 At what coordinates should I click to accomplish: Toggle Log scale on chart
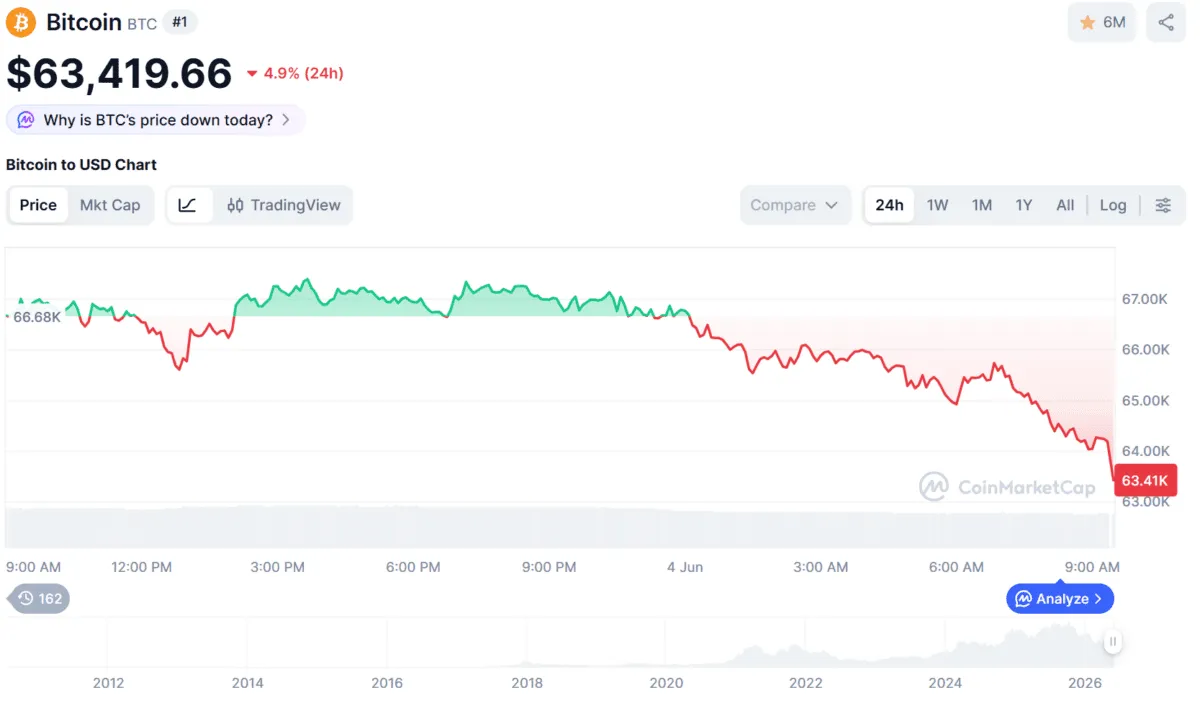point(1113,205)
